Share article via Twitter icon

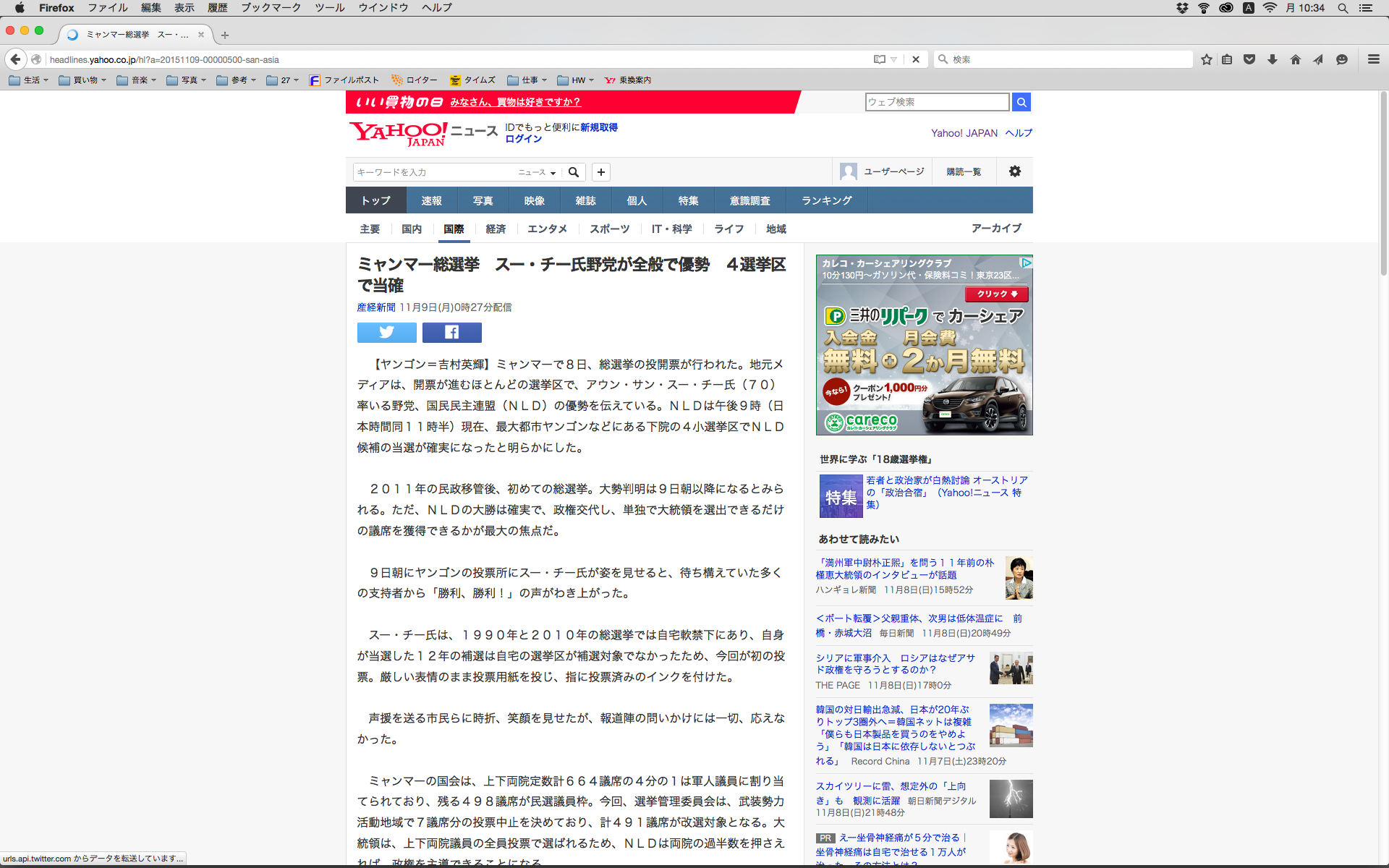pos(386,332)
